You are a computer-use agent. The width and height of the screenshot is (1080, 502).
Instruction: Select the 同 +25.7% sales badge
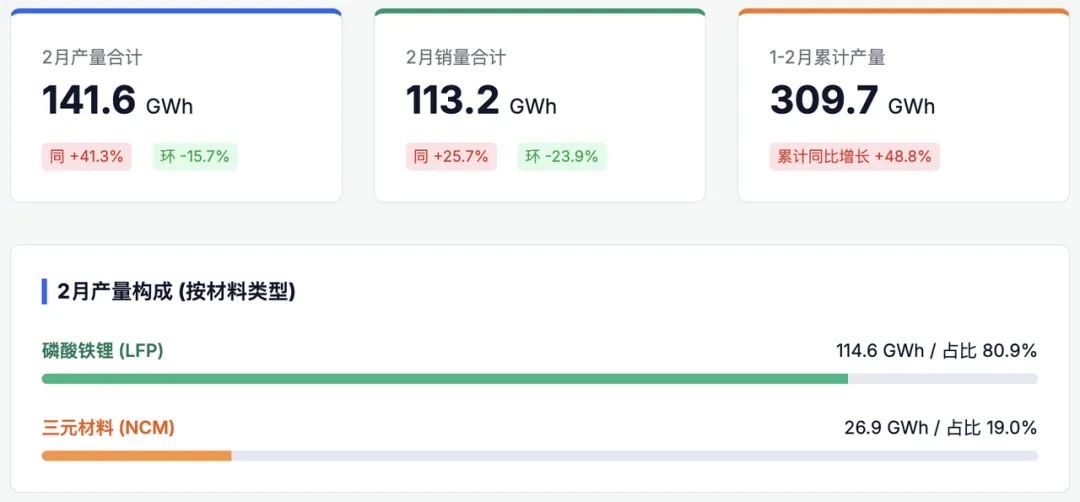click(x=451, y=156)
